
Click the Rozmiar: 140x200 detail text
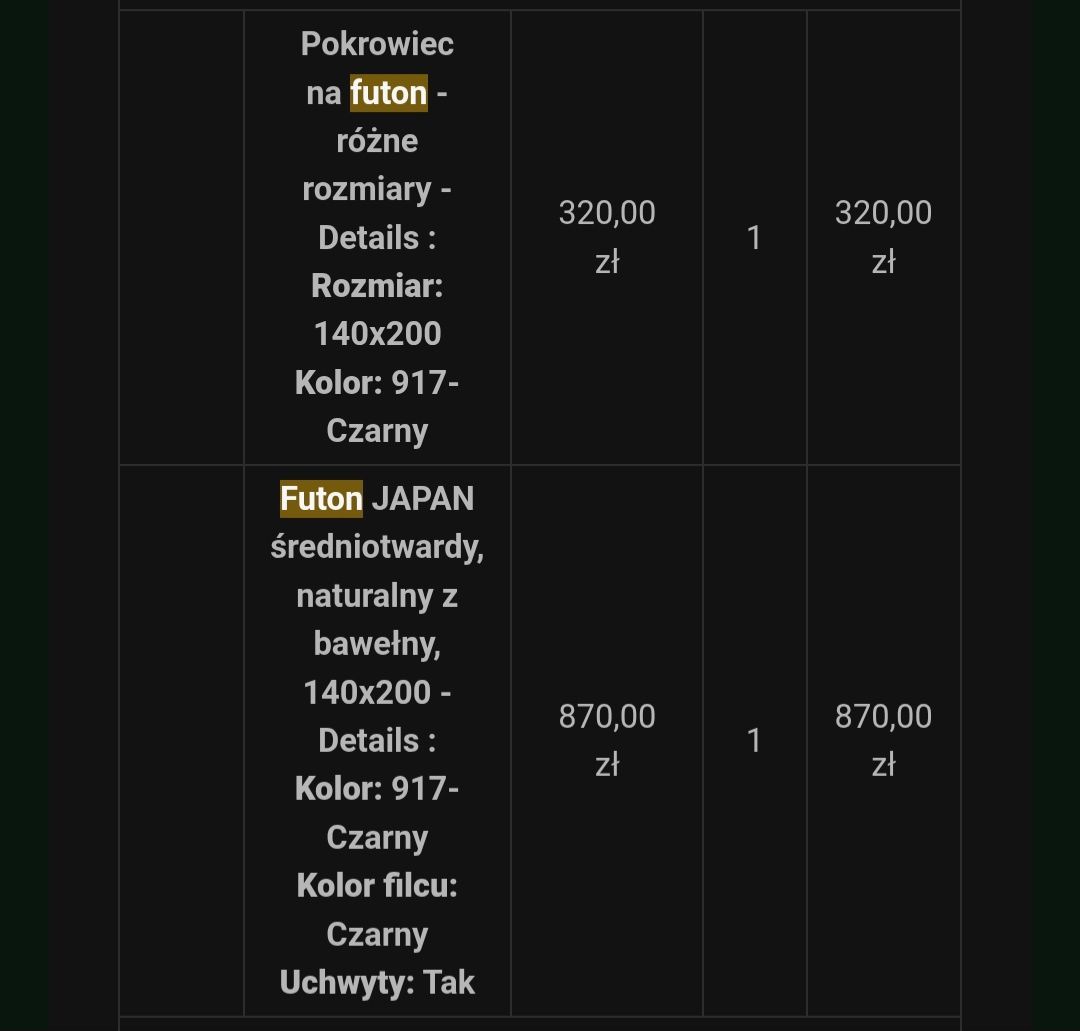[x=377, y=310]
